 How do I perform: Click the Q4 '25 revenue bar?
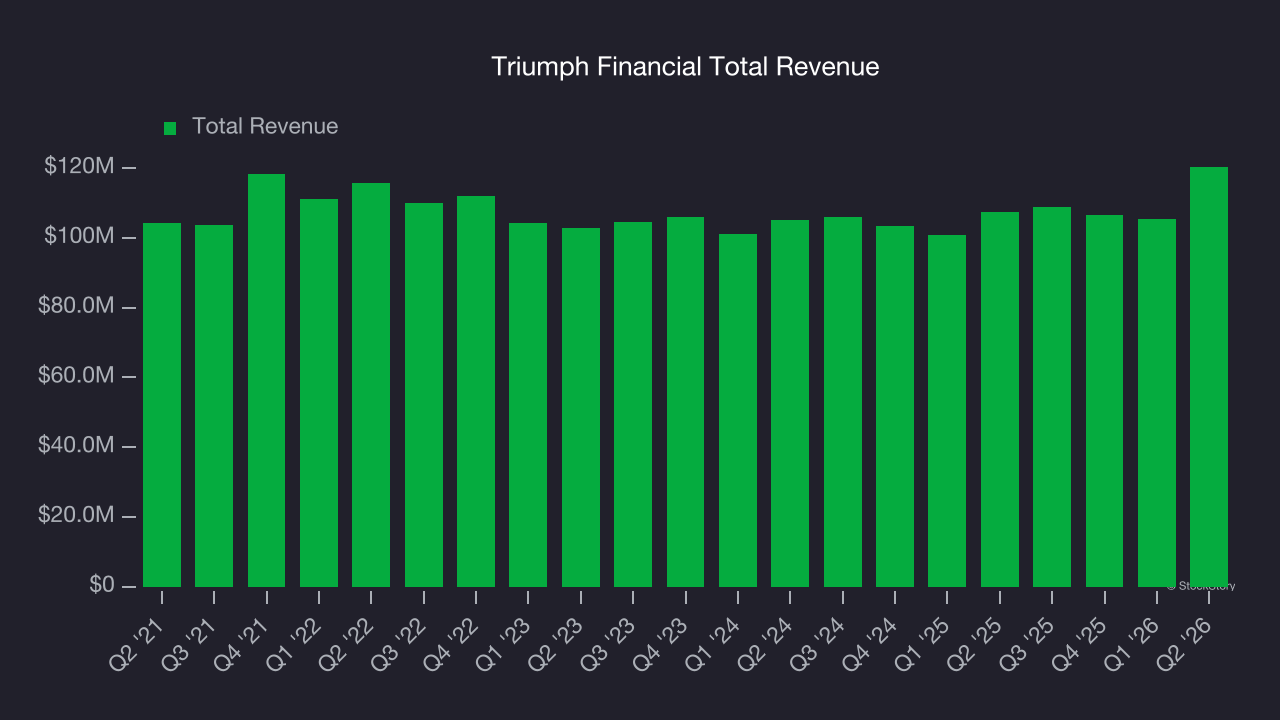click(x=1105, y=401)
